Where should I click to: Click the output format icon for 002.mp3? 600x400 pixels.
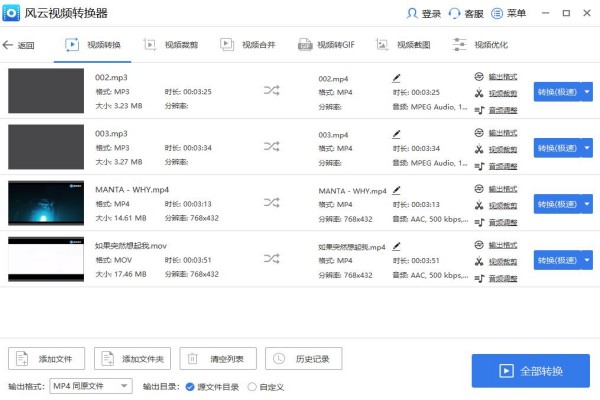click(480, 76)
